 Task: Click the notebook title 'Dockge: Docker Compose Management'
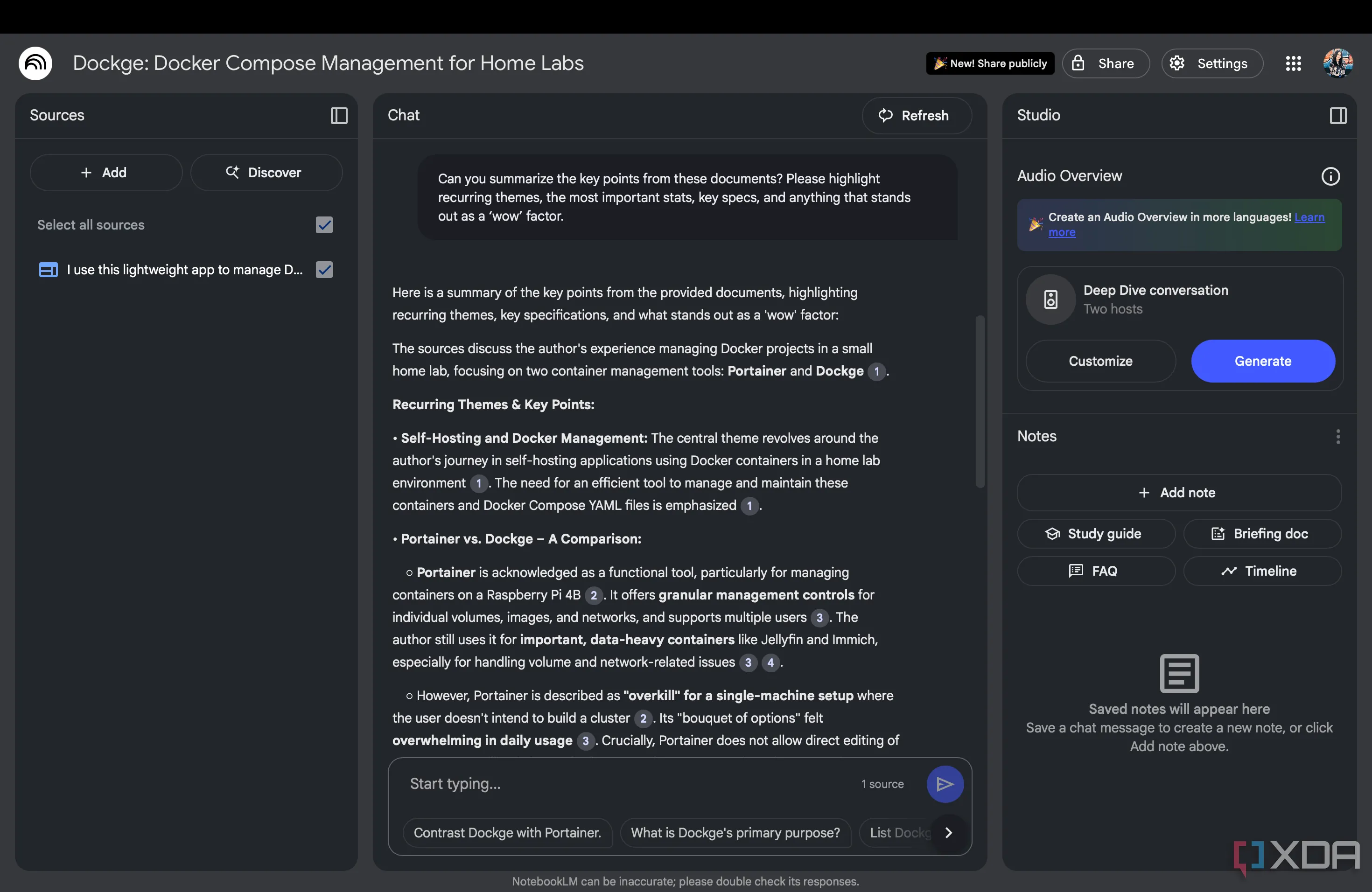pyautogui.click(x=329, y=63)
